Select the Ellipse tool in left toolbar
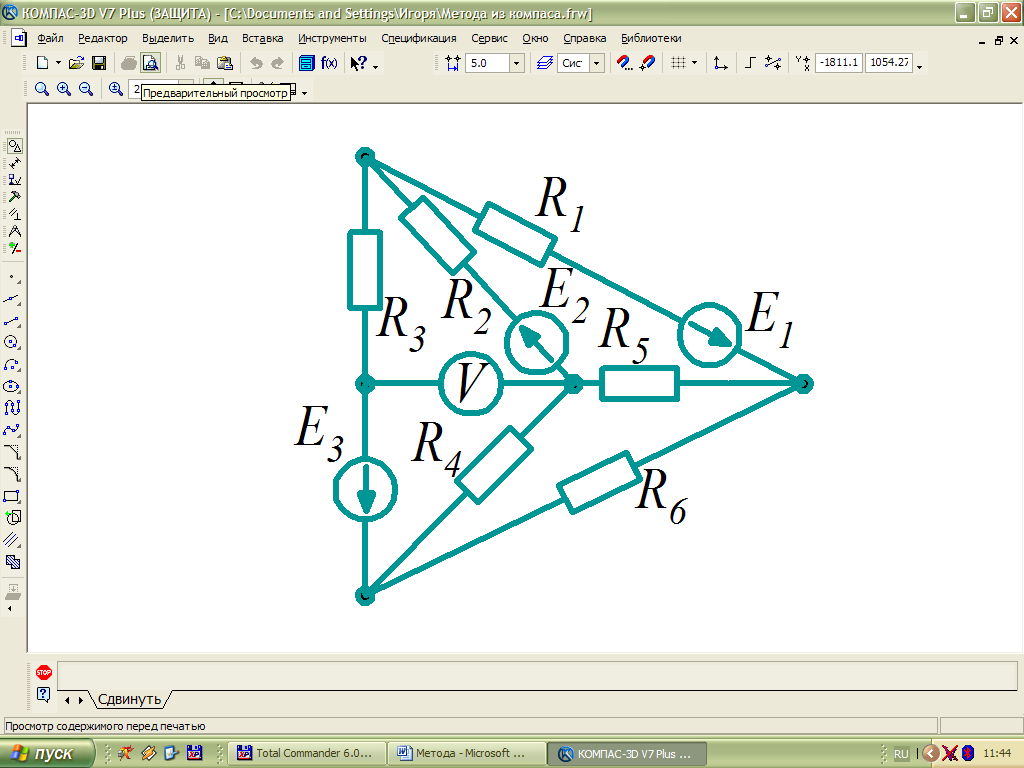Screen dimensions: 1024x768 [x=12, y=387]
